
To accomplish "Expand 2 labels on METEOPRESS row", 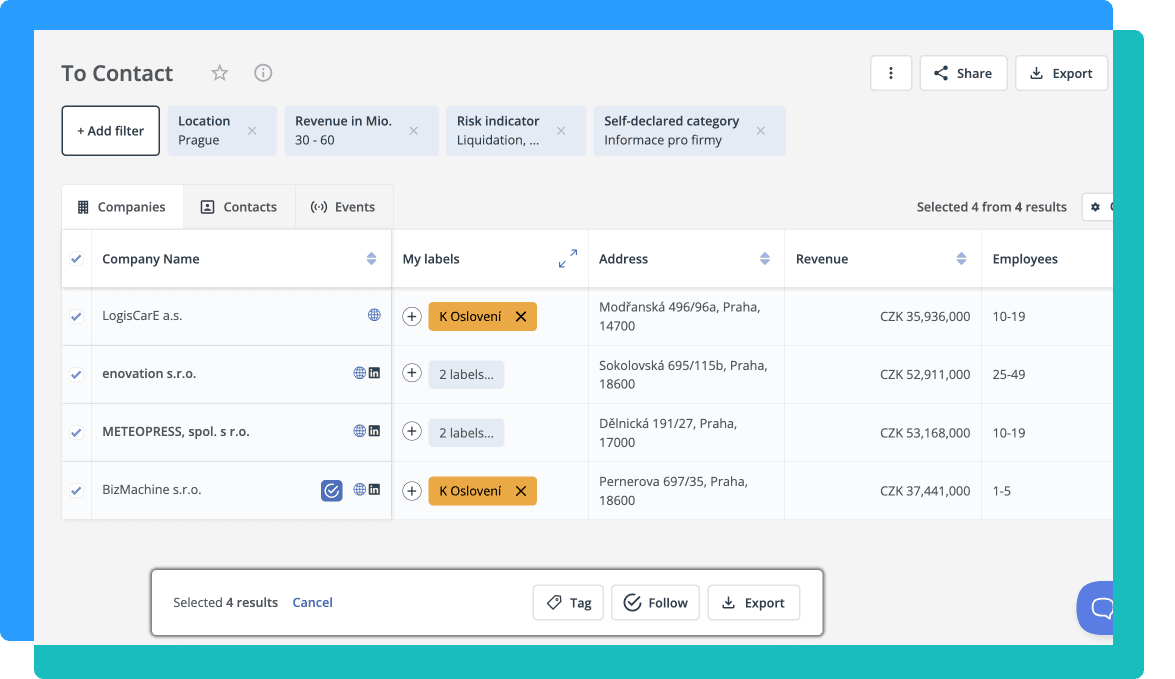I will point(466,432).
